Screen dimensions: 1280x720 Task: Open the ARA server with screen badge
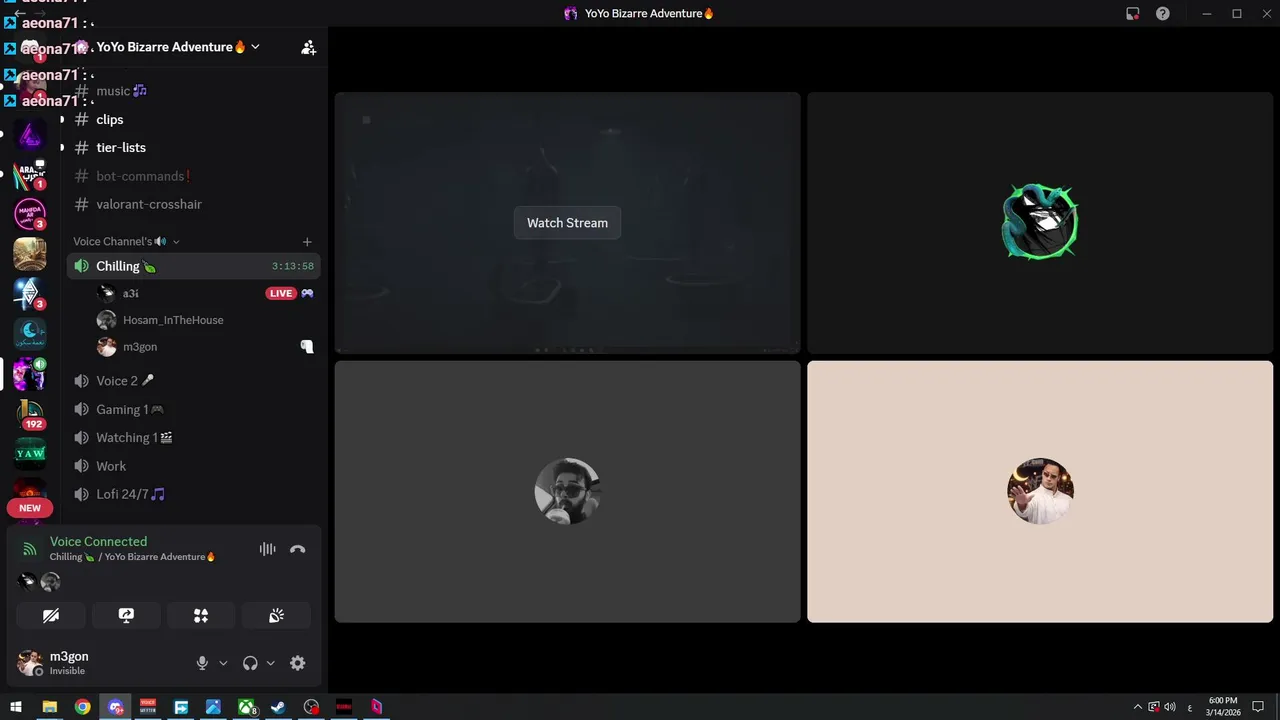[x=30, y=175]
